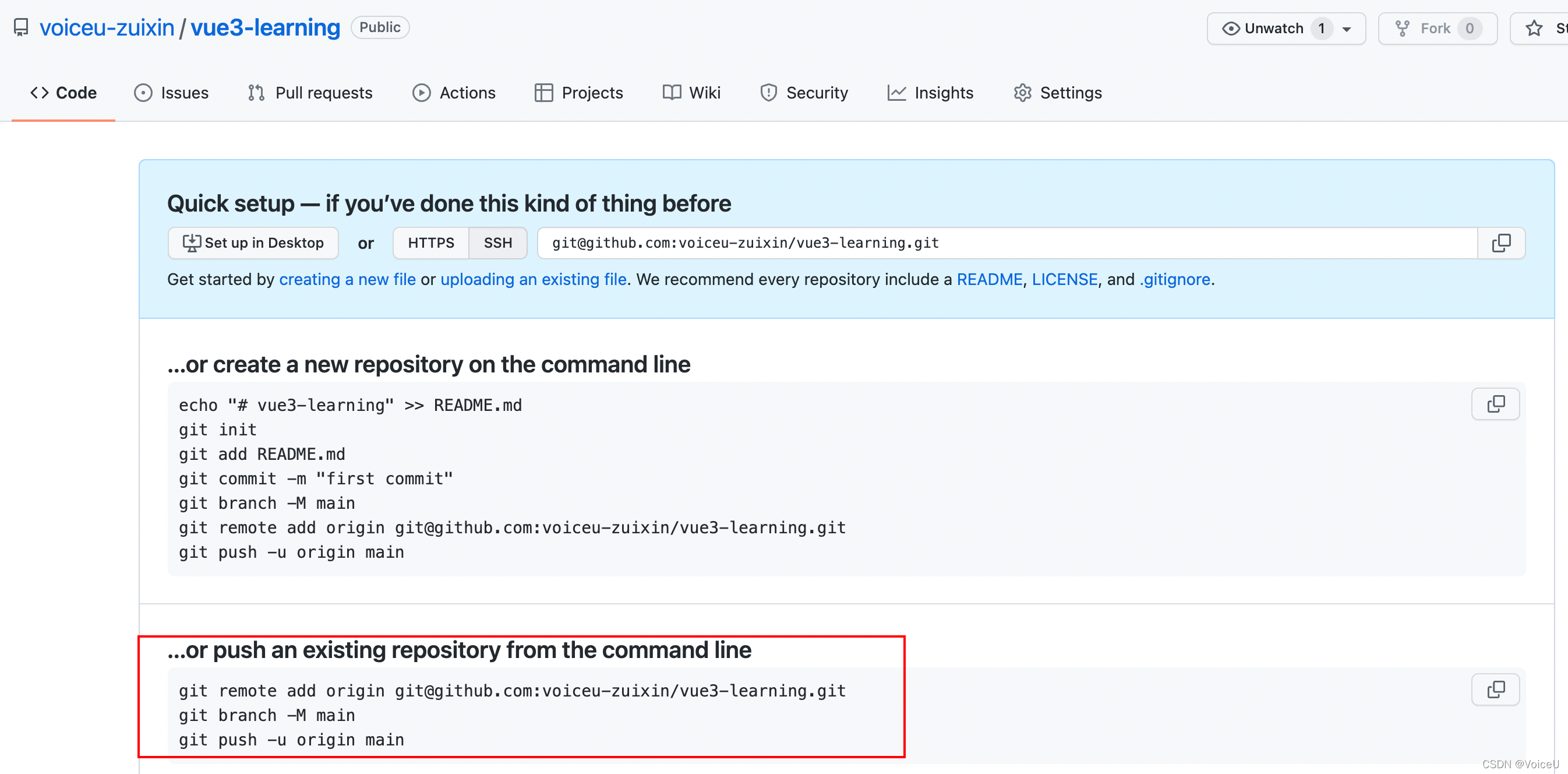Viewport: 1568px width, 774px height.
Task: Click the repository clone URL field
Action: click(1008, 243)
